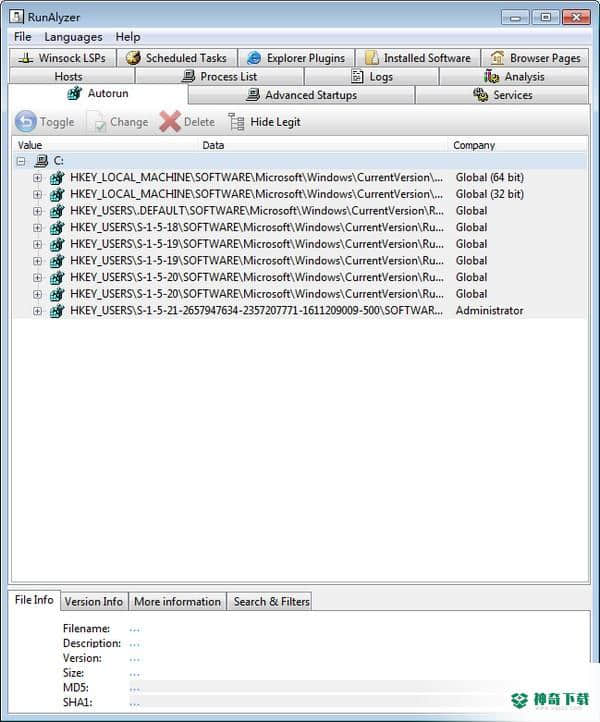The width and height of the screenshot is (600, 722).
Task: Click the Autorun tab icon
Action: (x=74, y=93)
